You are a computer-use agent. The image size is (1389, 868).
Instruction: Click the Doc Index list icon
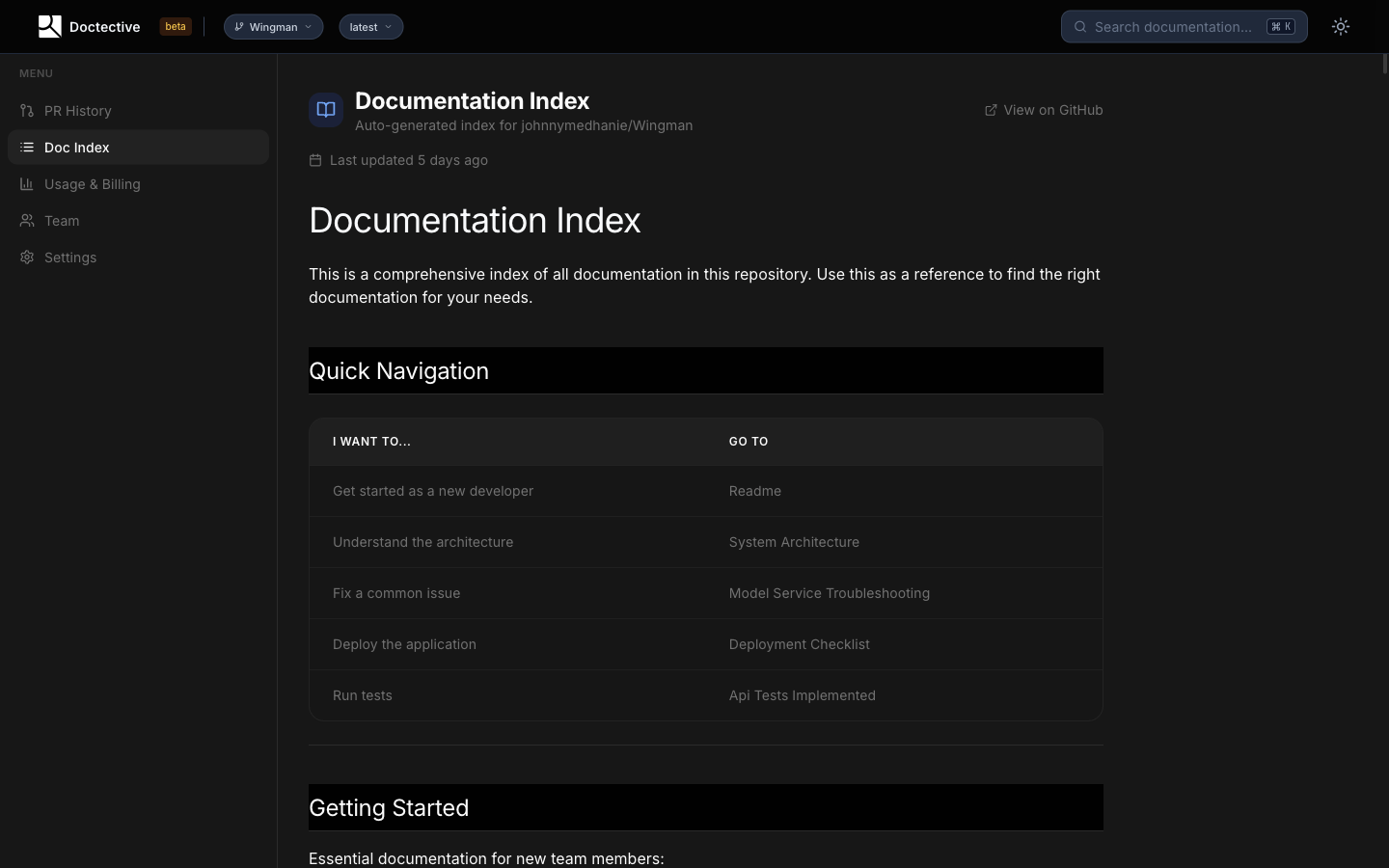(x=27, y=148)
